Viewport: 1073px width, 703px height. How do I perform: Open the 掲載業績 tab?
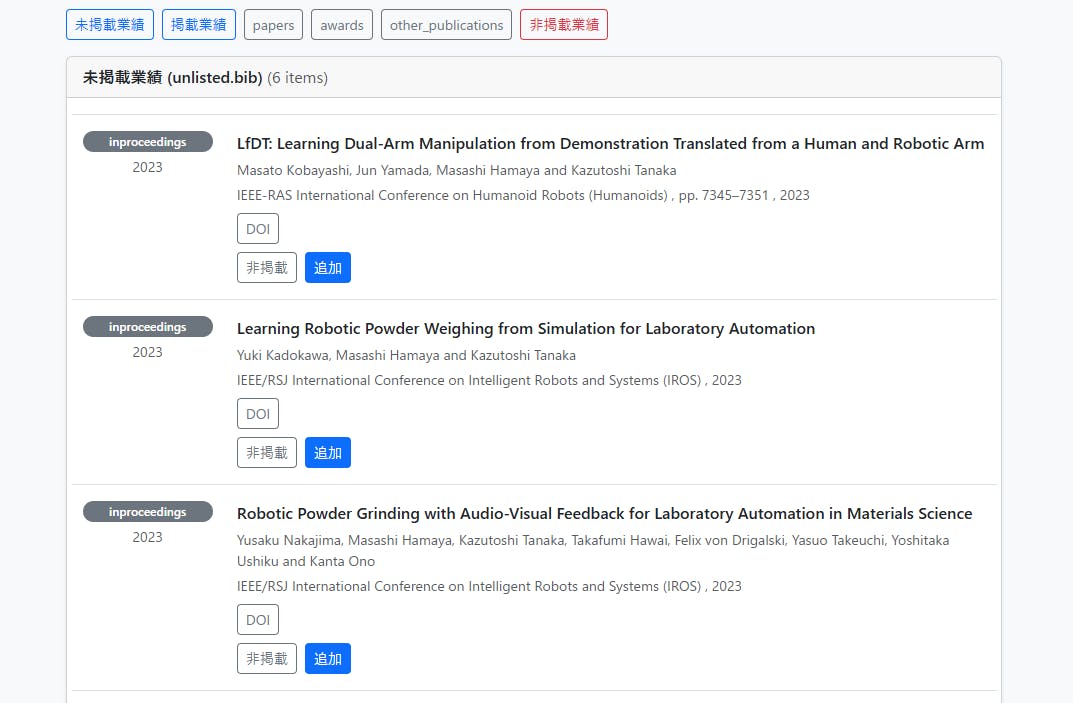199,25
